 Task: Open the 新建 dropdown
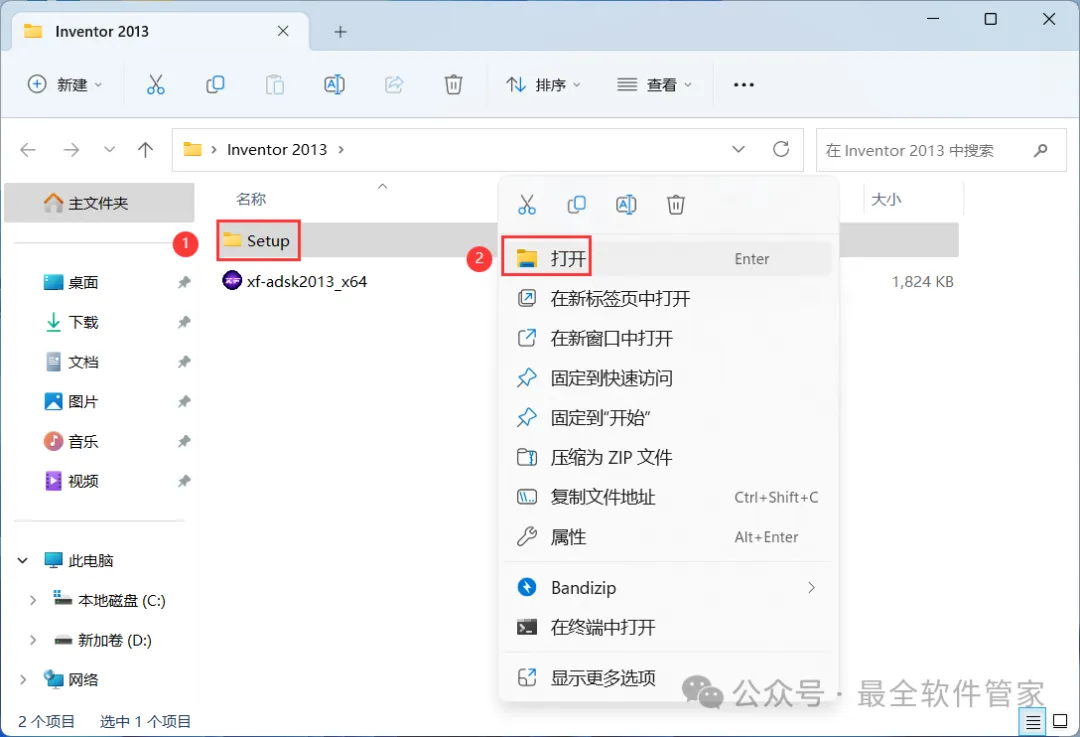(x=65, y=85)
